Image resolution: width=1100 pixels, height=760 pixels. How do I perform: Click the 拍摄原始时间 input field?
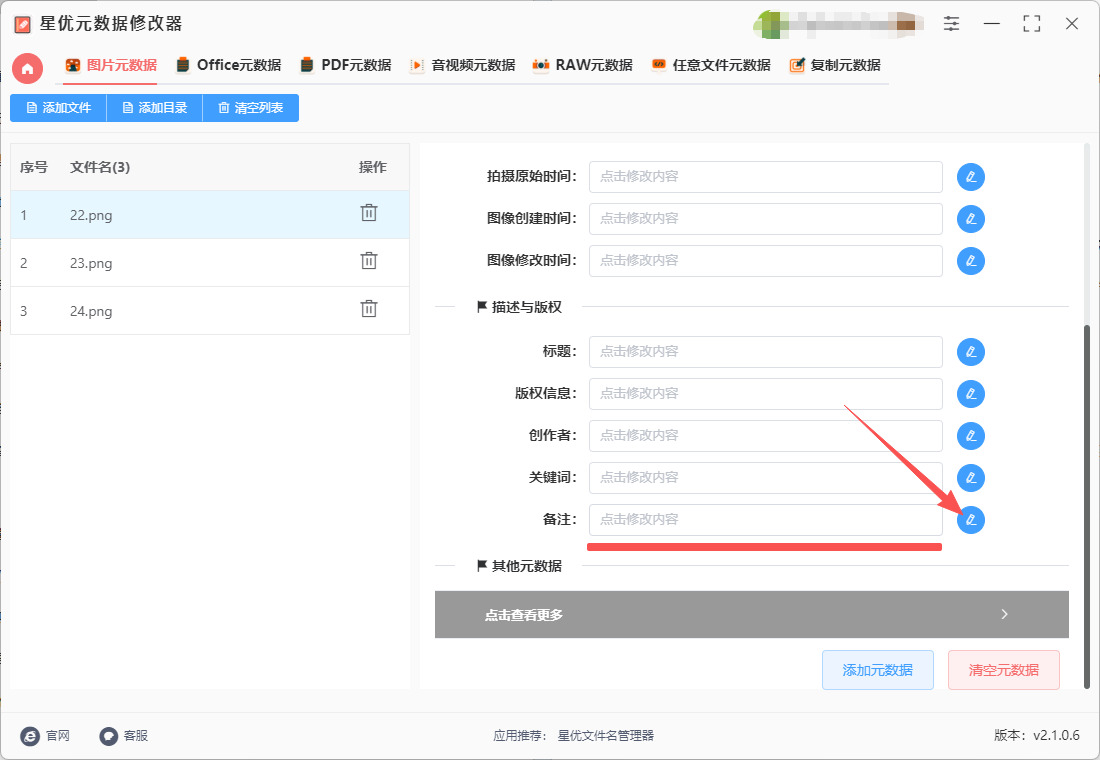(765, 177)
